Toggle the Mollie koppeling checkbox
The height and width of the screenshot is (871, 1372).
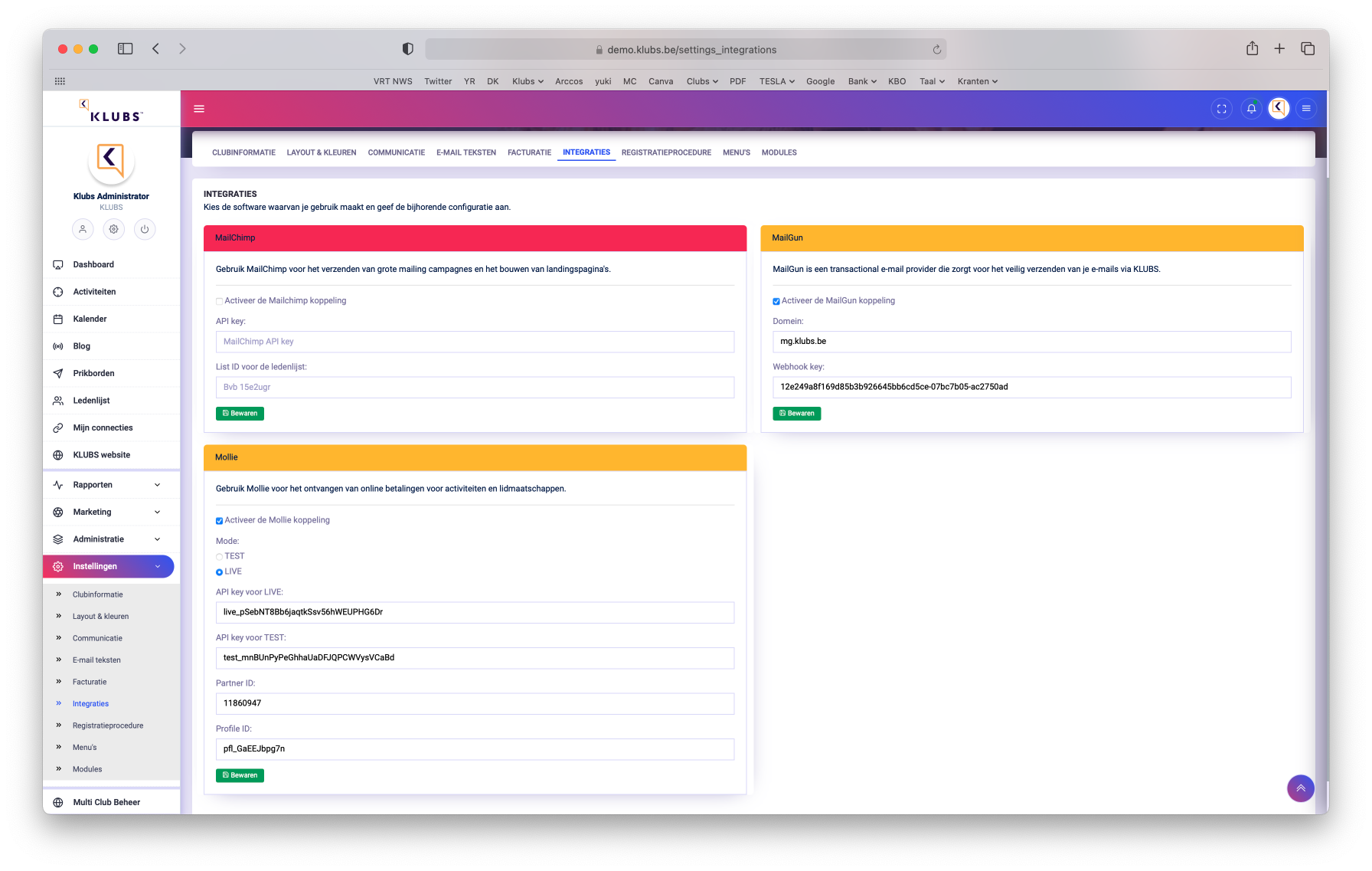coord(220,521)
